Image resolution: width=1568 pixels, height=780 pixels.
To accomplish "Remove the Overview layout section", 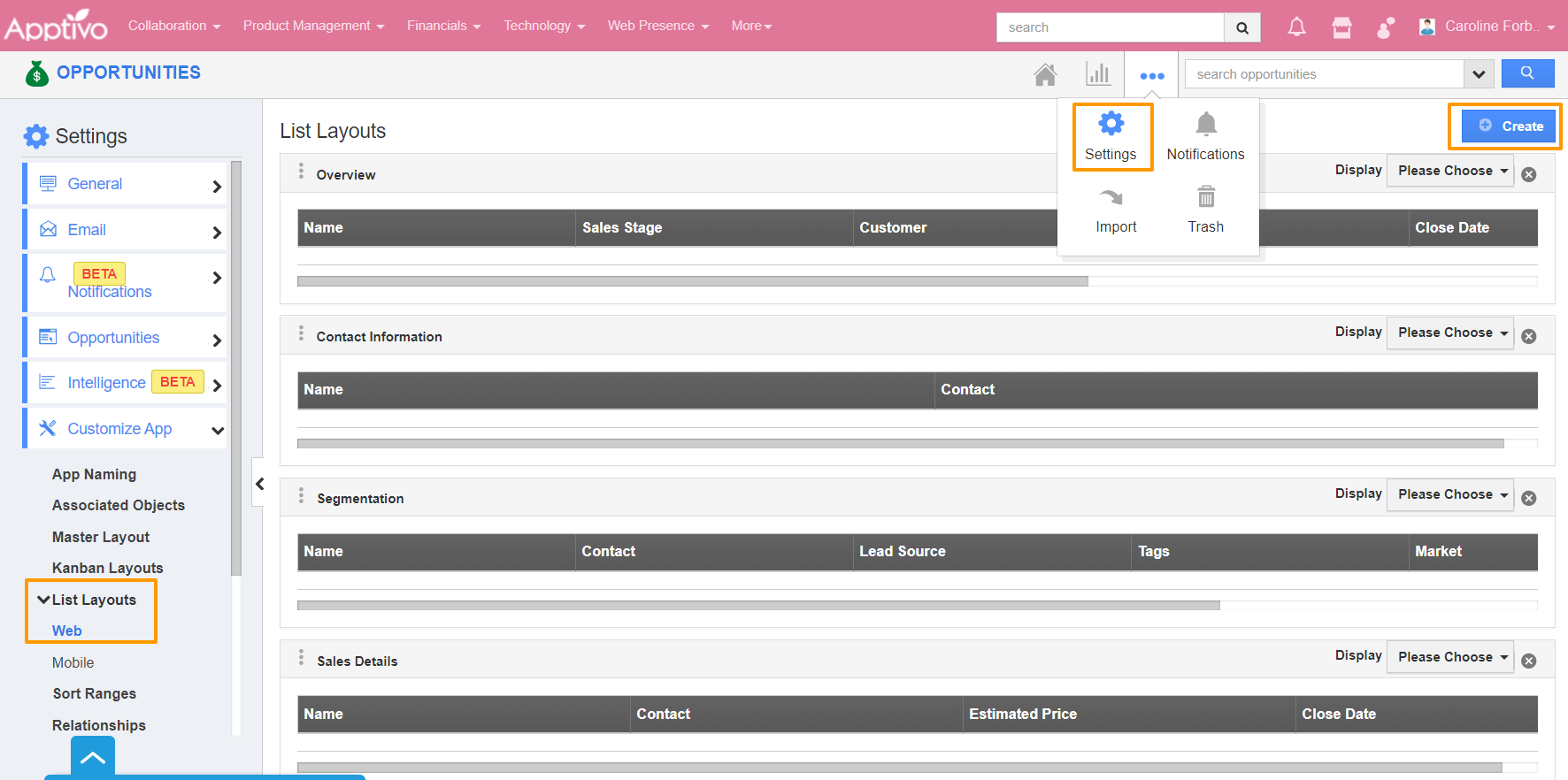I will (1529, 174).
